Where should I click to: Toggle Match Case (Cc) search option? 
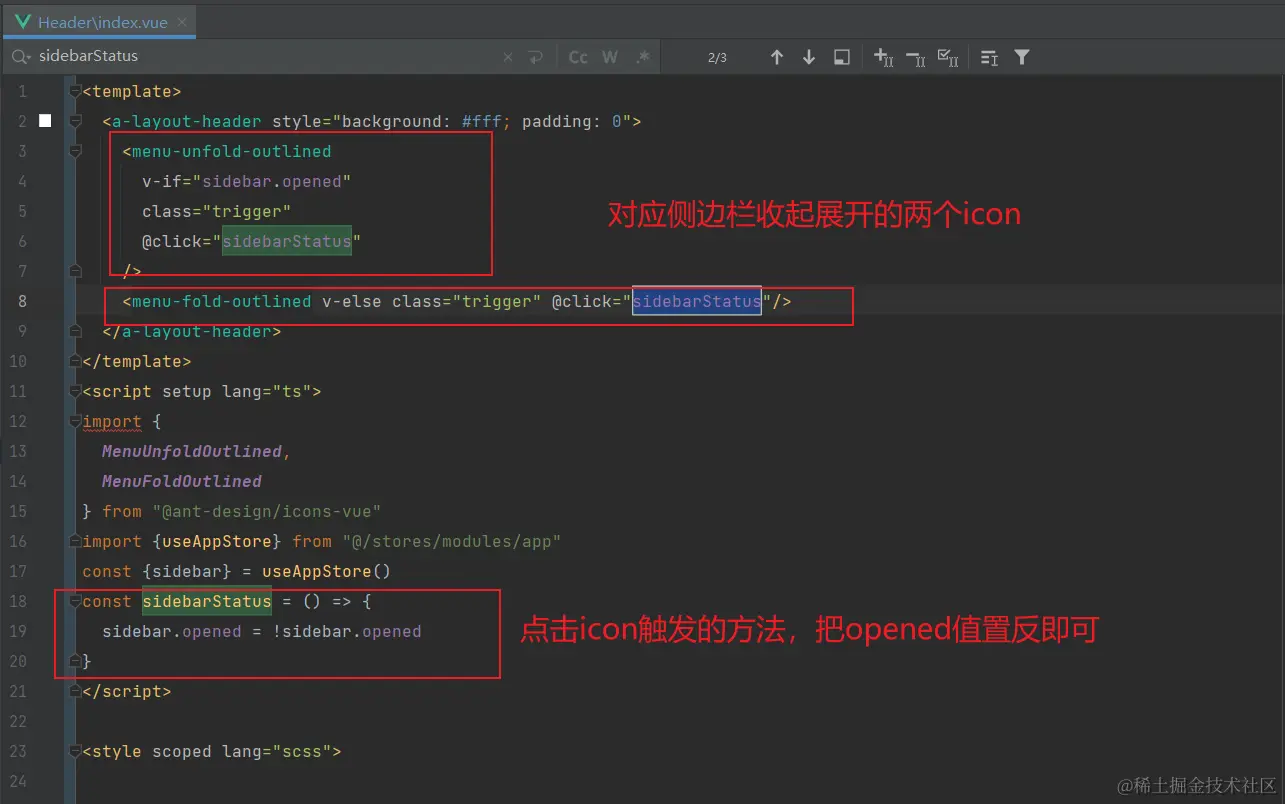(578, 57)
